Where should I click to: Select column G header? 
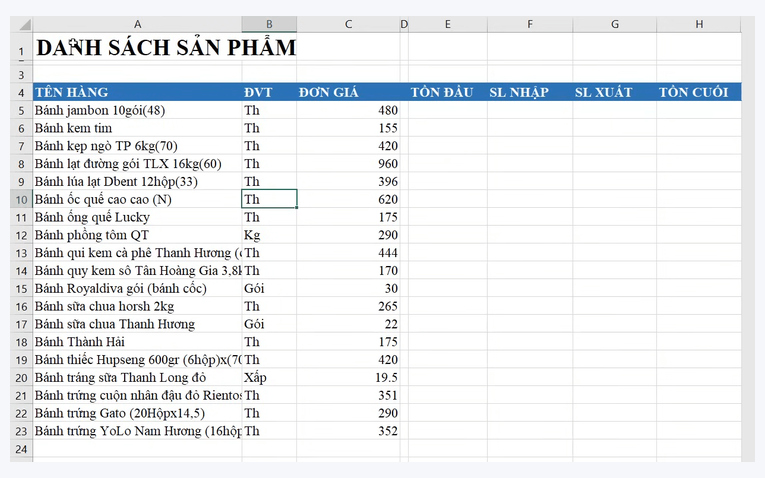(x=615, y=24)
